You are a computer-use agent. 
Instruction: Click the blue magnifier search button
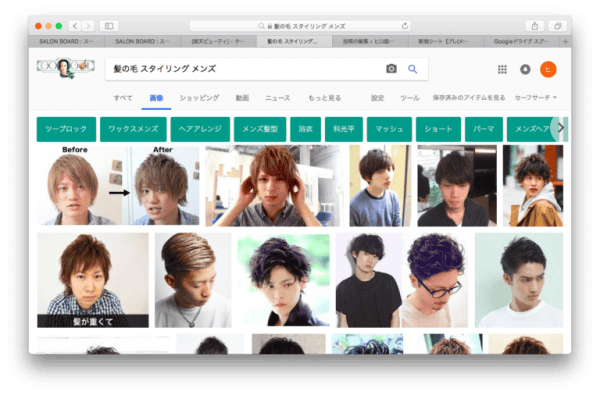pyautogui.click(x=412, y=69)
